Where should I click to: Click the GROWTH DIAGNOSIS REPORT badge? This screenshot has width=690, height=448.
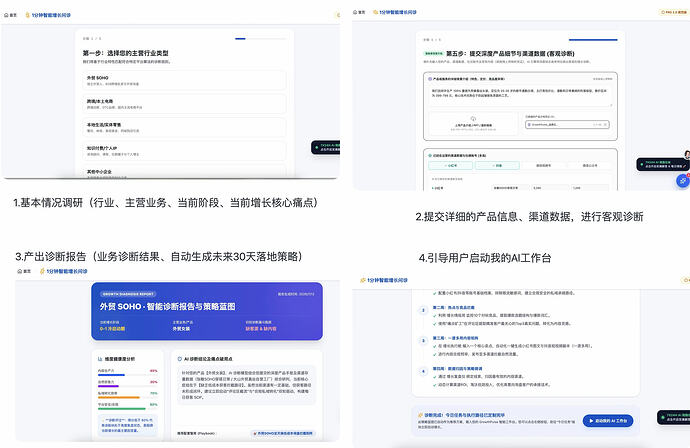click(128, 294)
